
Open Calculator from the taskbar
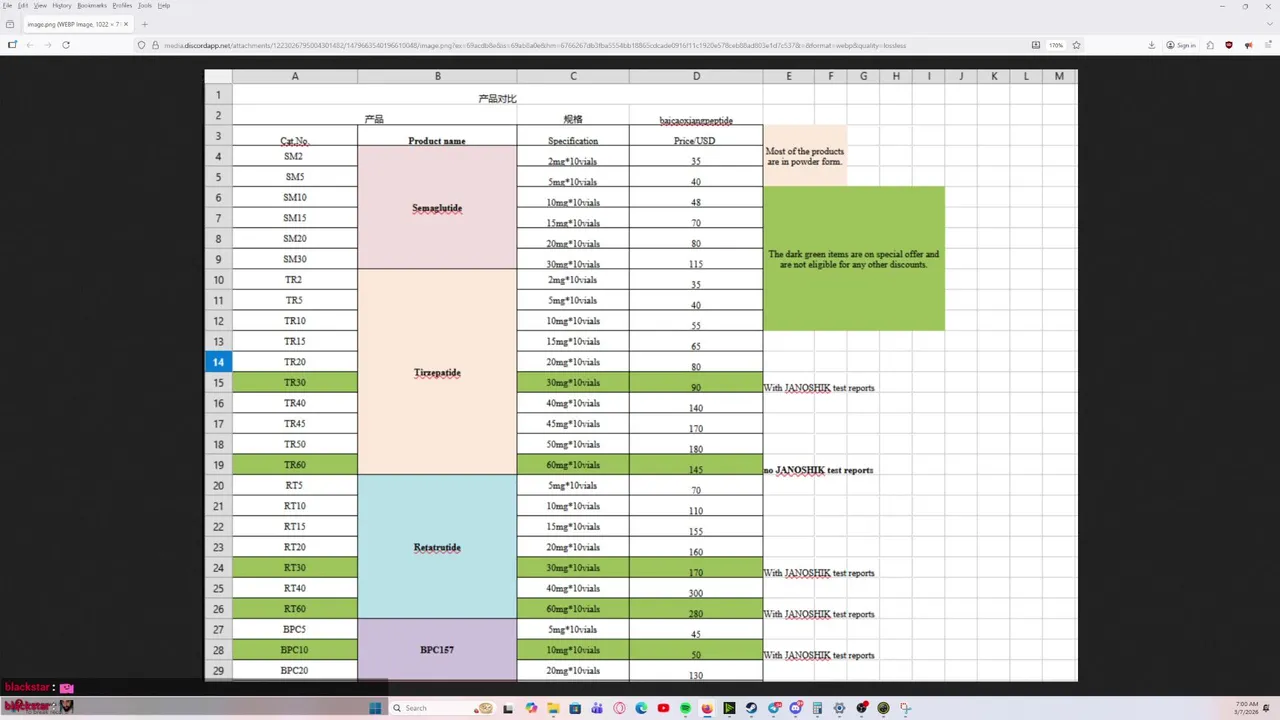coord(817,708)
